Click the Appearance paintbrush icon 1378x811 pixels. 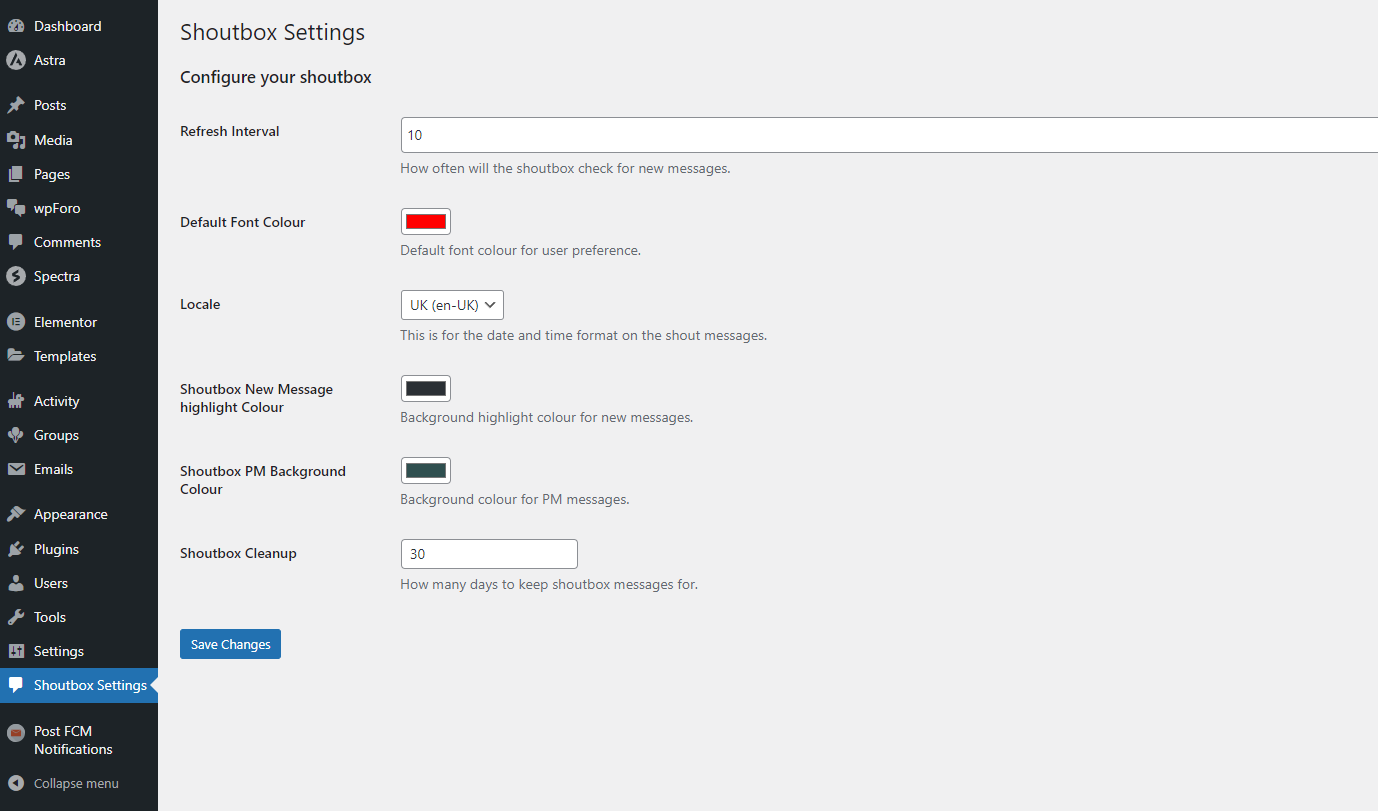click(16, 514)
